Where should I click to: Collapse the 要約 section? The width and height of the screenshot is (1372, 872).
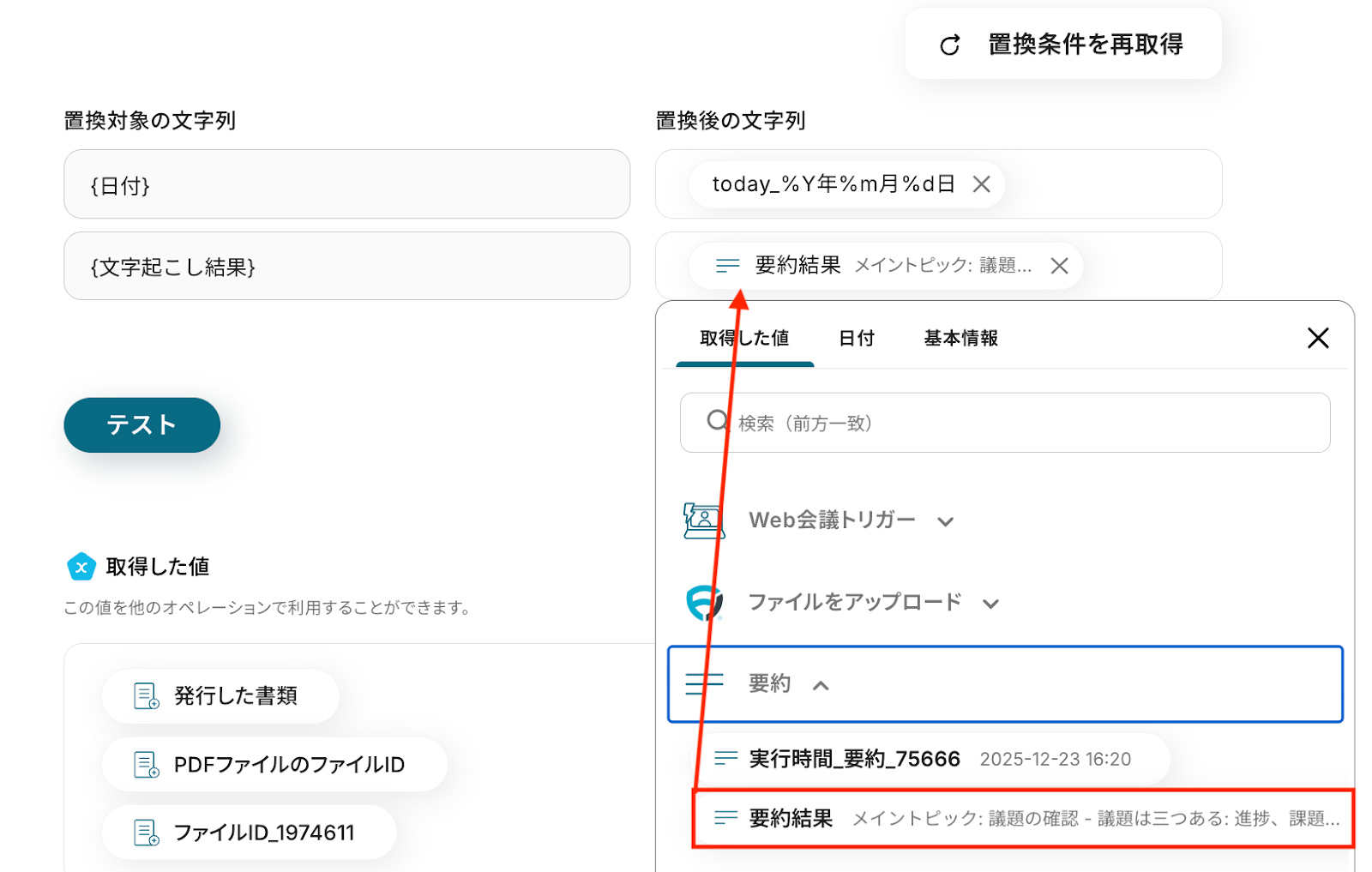pos(821,685)
